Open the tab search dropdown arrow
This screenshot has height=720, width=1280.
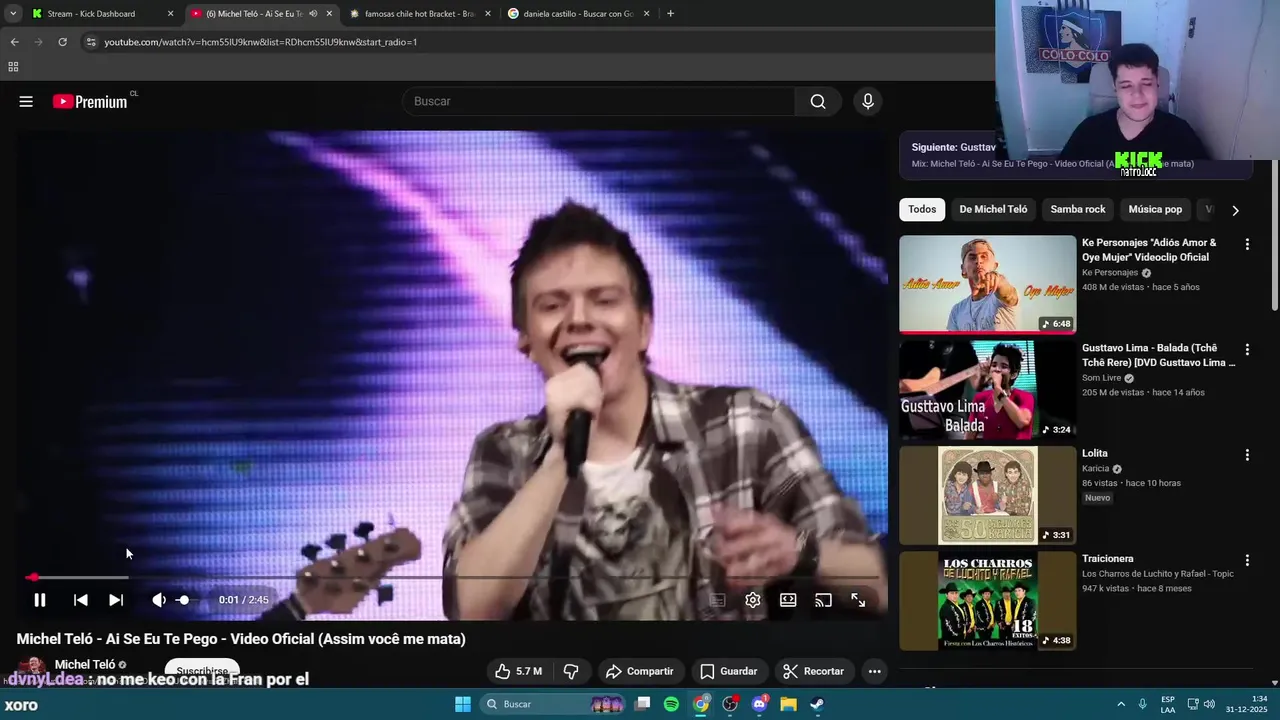(12, 14)
